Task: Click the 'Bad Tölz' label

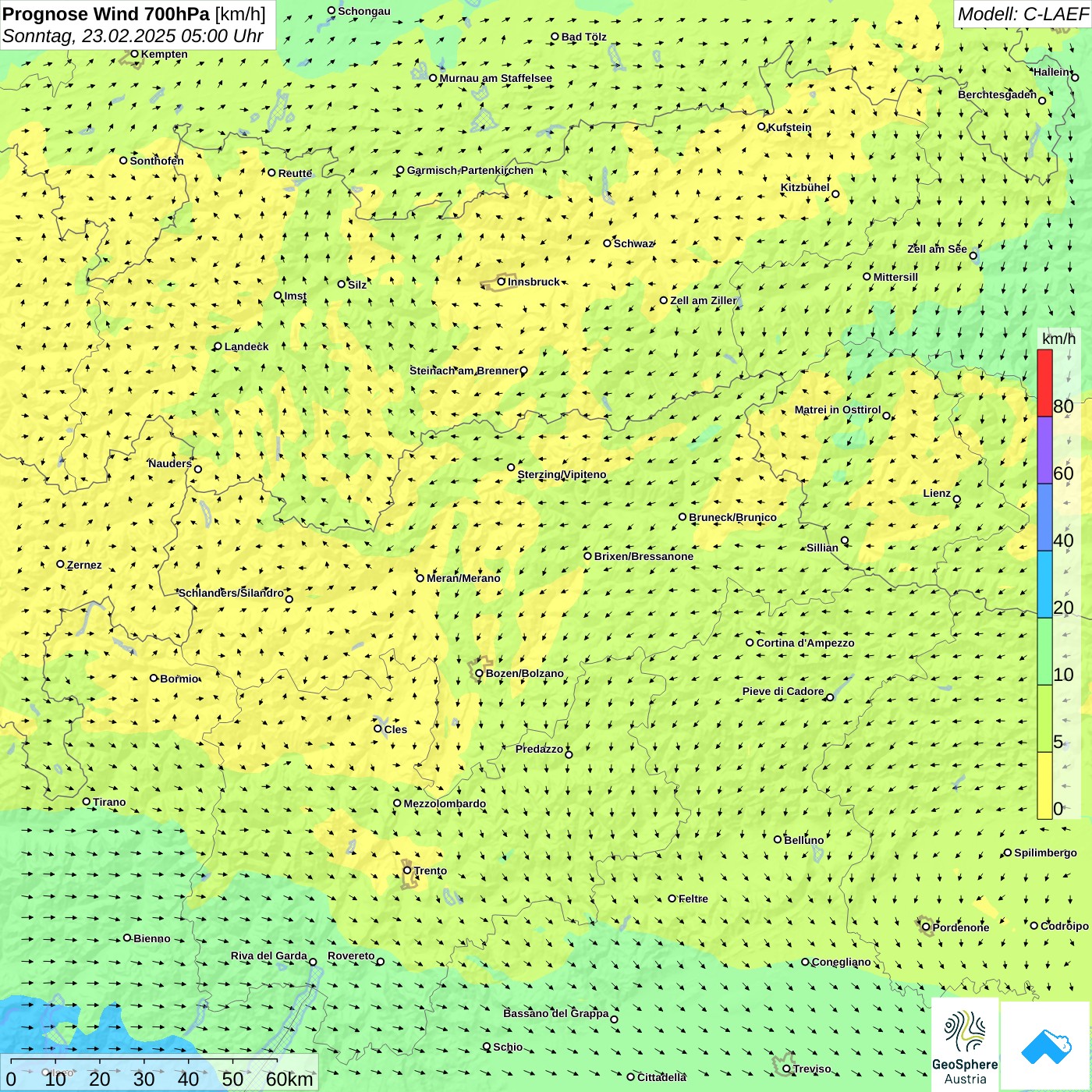Action: click(584, 37)
